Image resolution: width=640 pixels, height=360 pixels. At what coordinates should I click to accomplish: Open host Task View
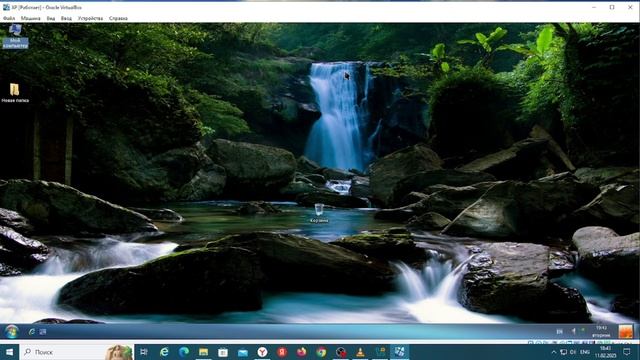point(144,352)
